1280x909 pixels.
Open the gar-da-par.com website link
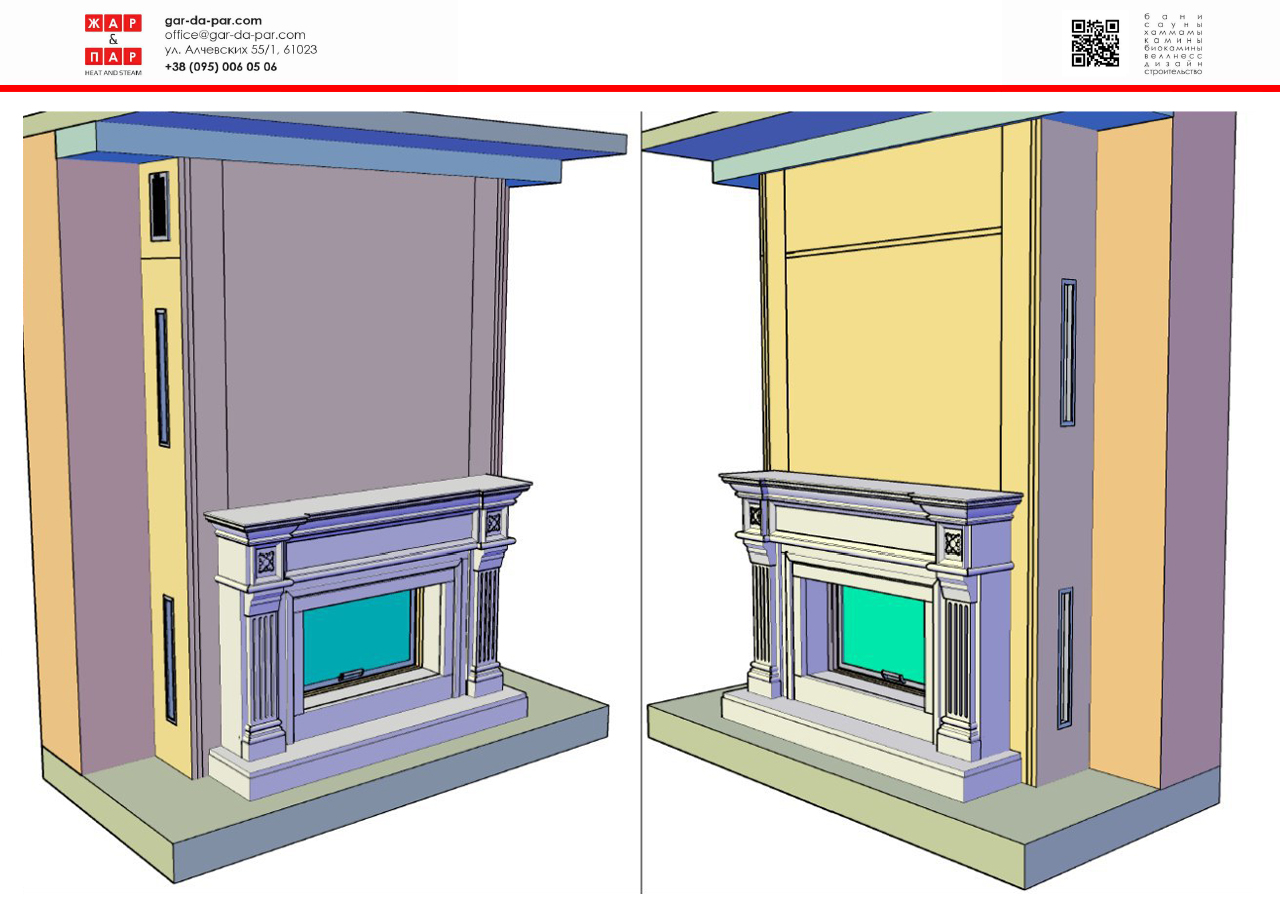[213, 20]
